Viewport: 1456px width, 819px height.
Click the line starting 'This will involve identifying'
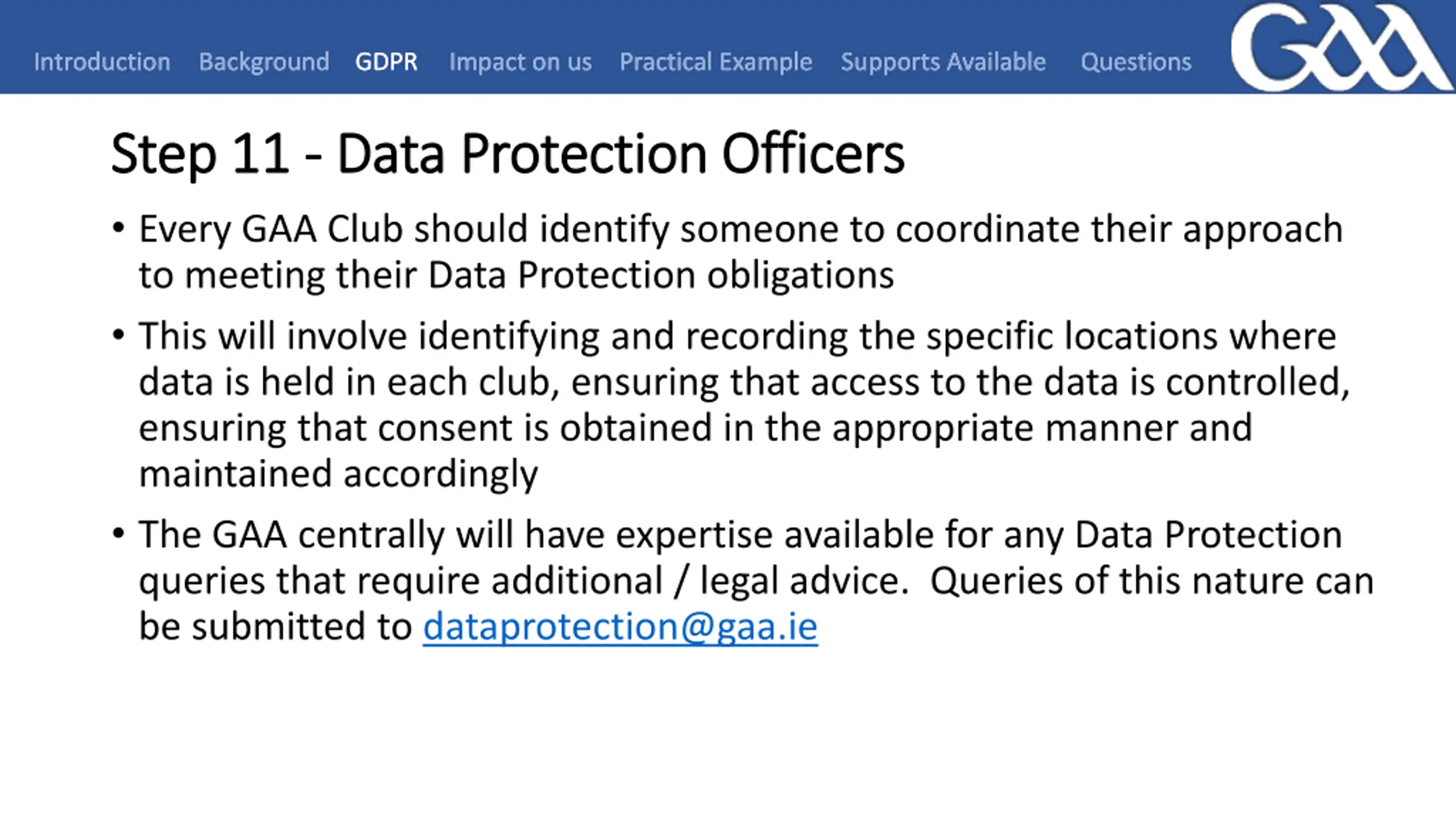point(737,336)
